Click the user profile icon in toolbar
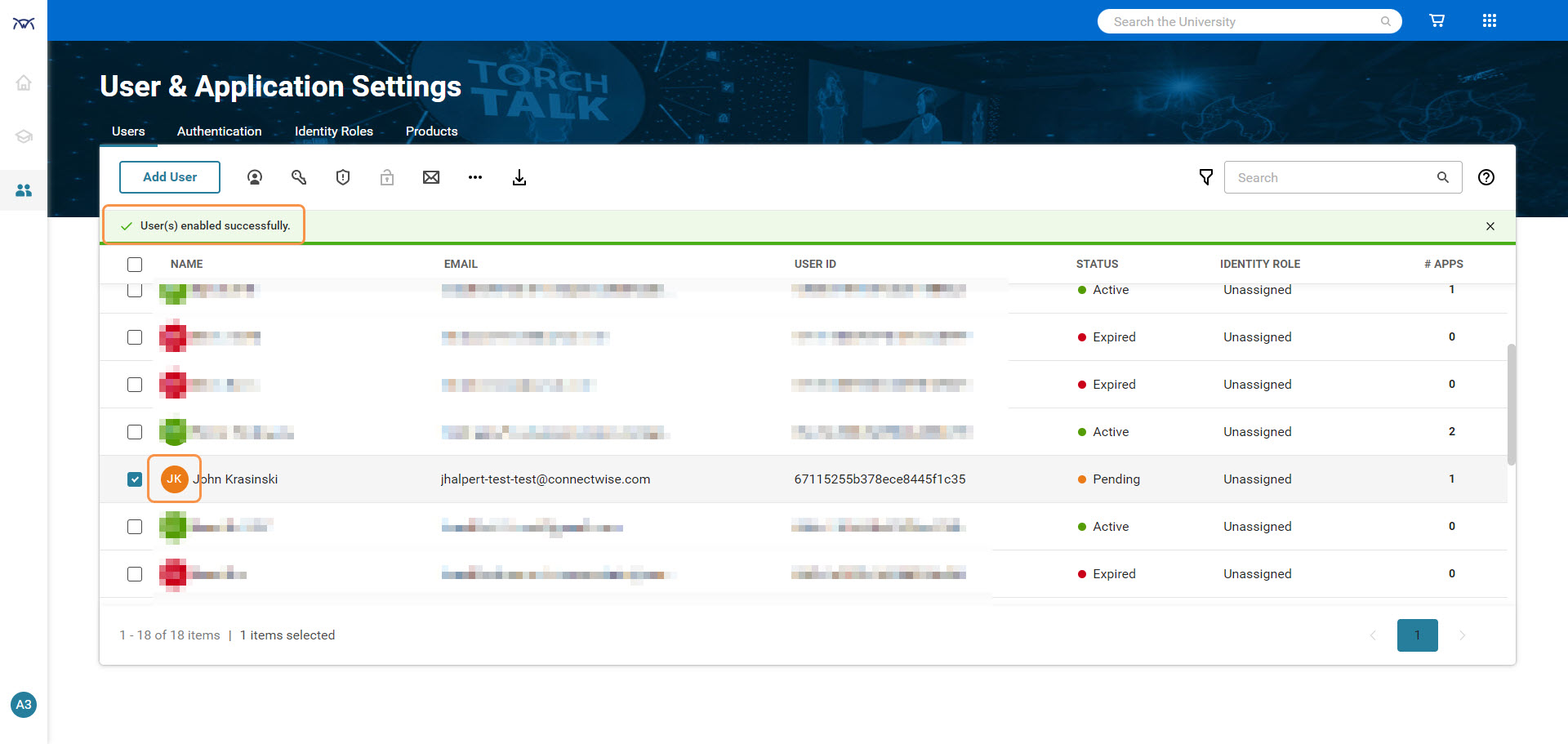This screenshot has width=1568, height=744. pyautogui.click(x=255, y=177)
